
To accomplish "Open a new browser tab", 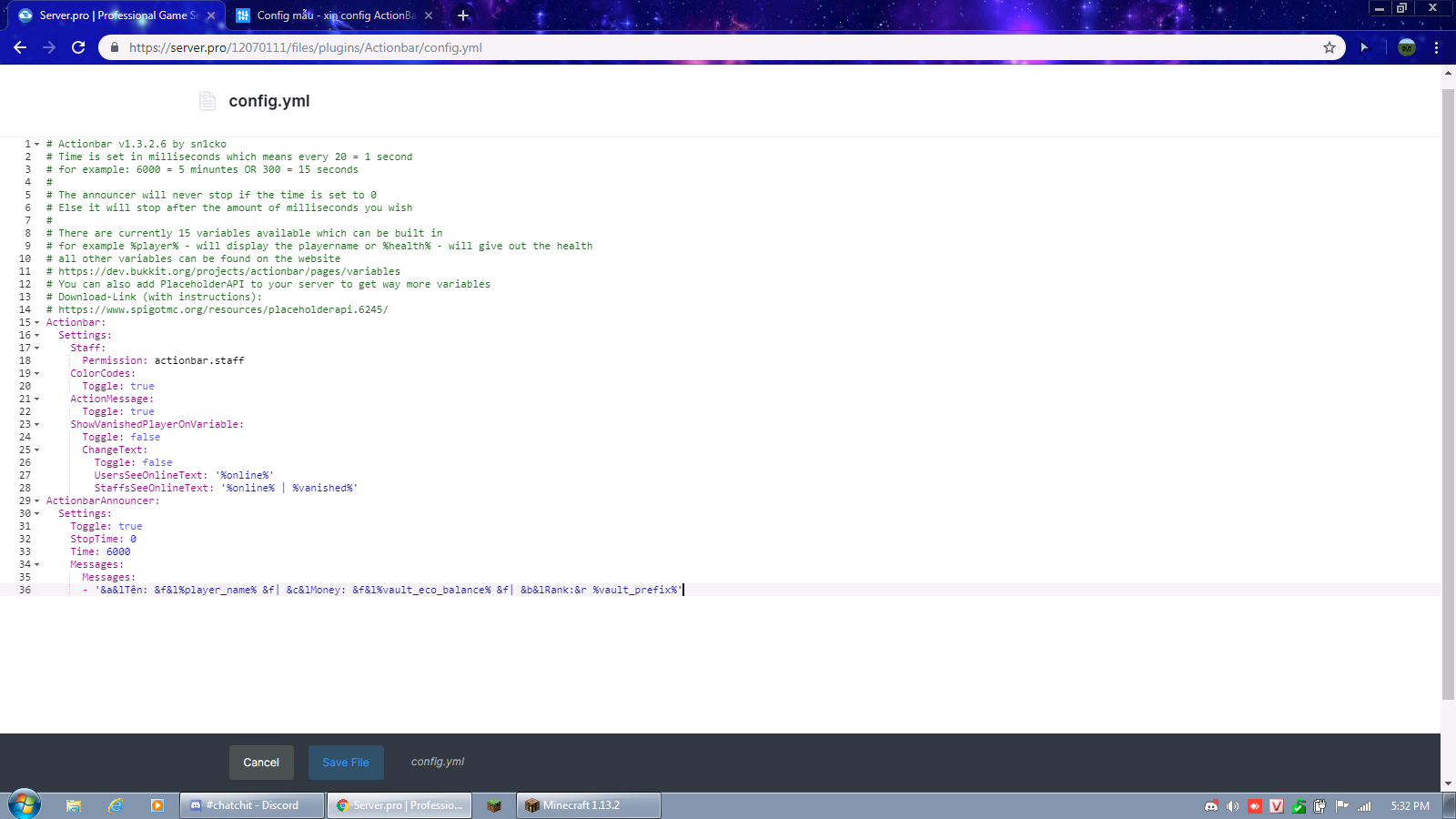I will pos(463,15).
